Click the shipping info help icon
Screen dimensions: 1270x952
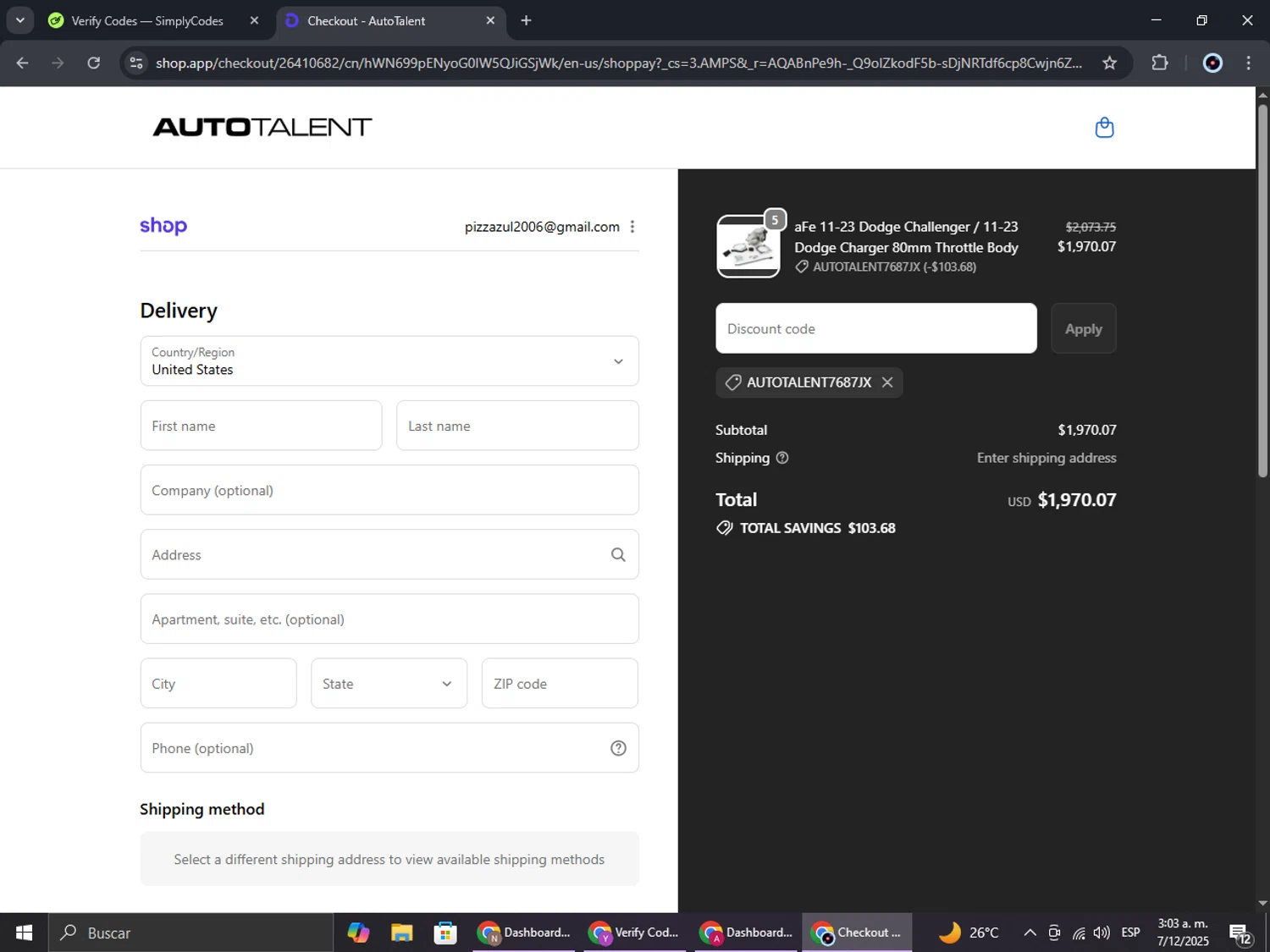782,458
